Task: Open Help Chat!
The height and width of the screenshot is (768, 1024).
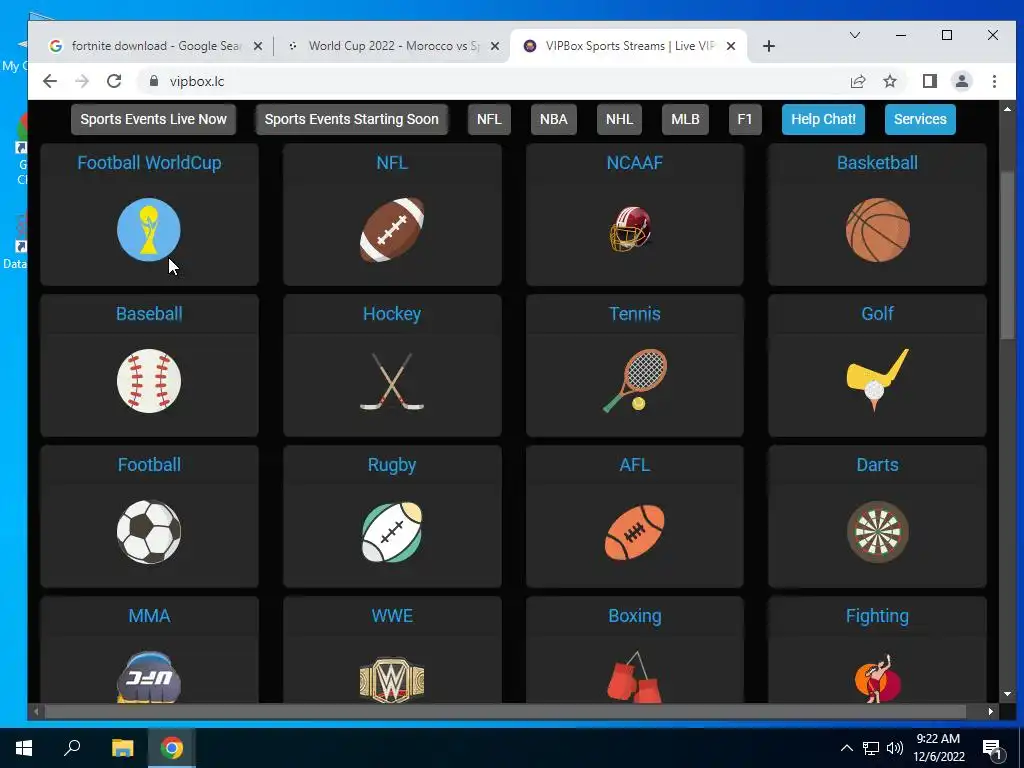Action: (x=824, y=120)
